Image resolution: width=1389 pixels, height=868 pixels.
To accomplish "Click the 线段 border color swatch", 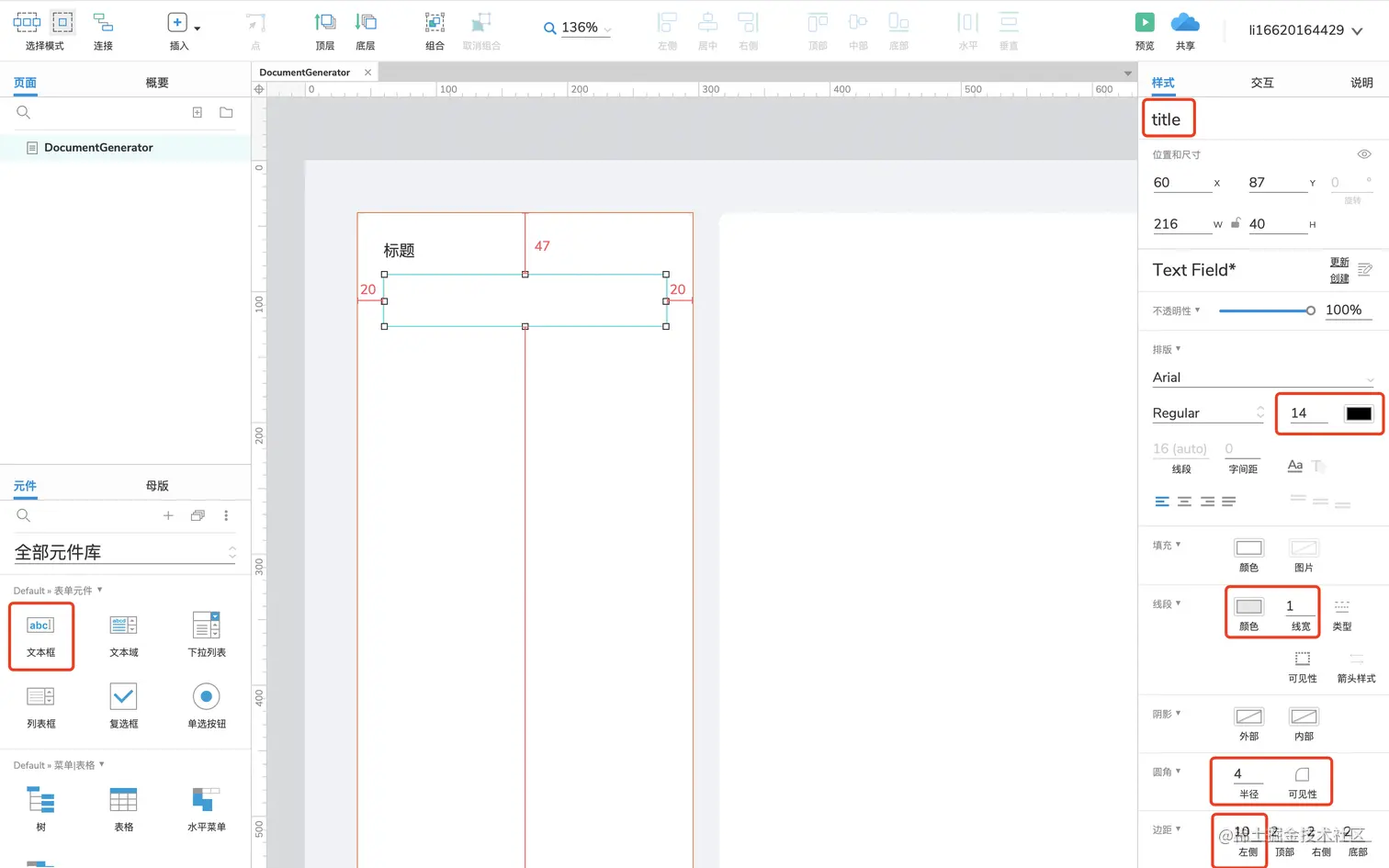I will pos(1248,606).
